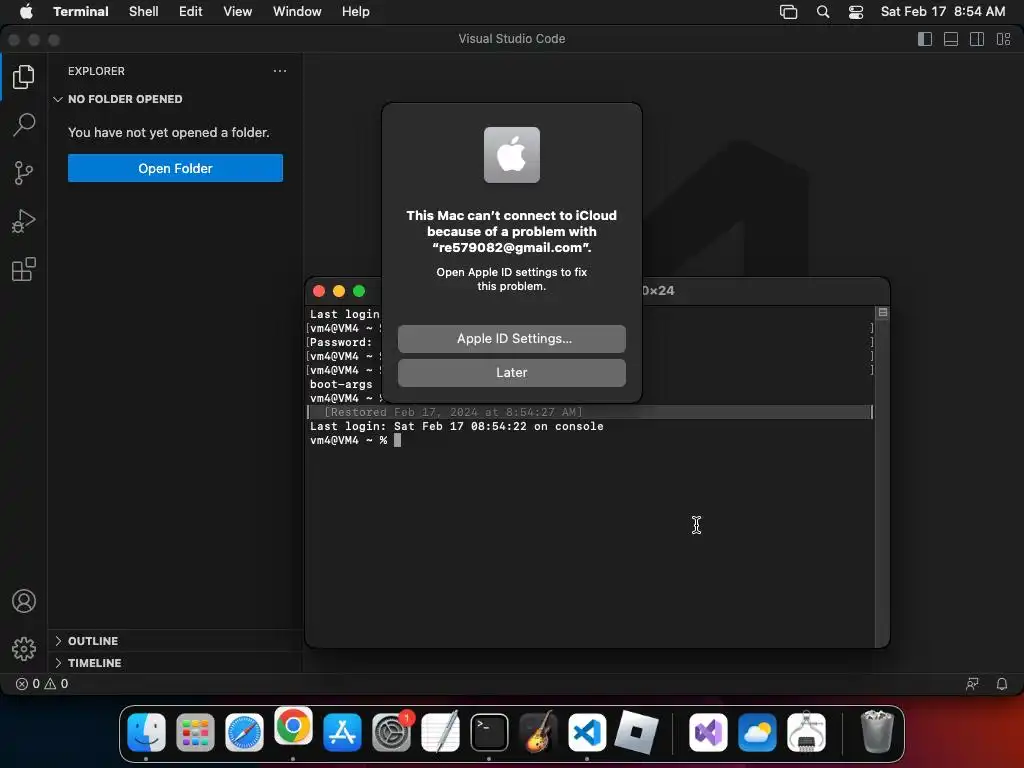Toggle the primary side bar layout icon

pos(925,39)
